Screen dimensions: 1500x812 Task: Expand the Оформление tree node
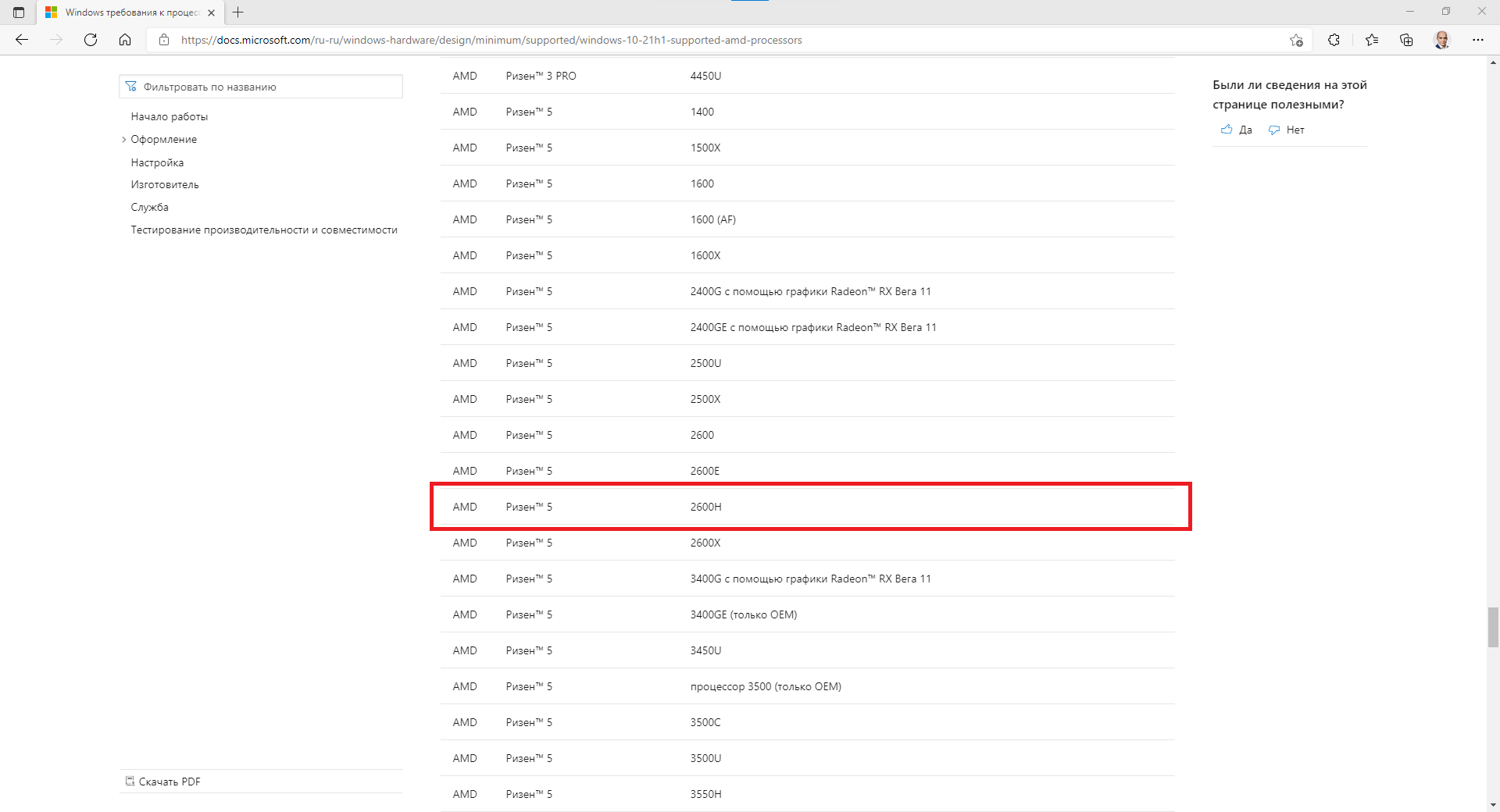click(x=123, y=140)
